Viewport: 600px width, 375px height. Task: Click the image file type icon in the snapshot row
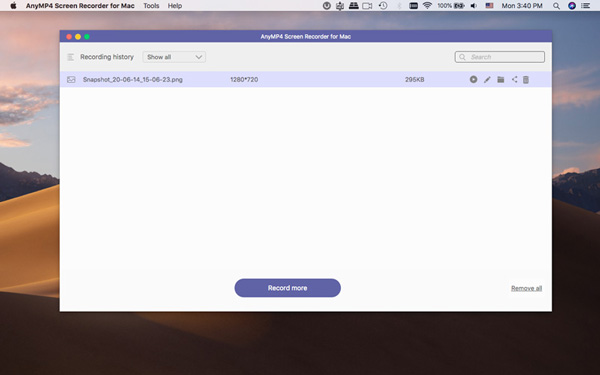tap(71, 80)
